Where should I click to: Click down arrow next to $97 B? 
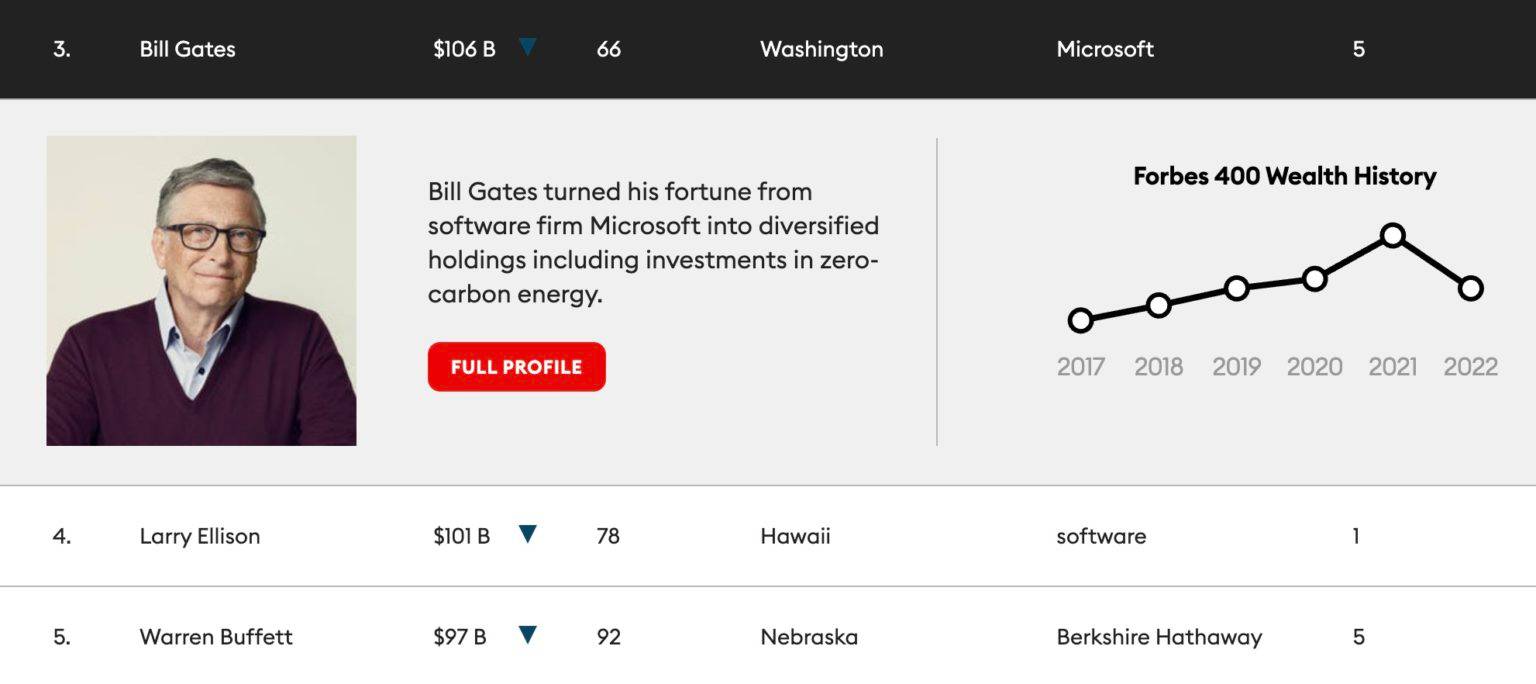(x=528, y=634)
